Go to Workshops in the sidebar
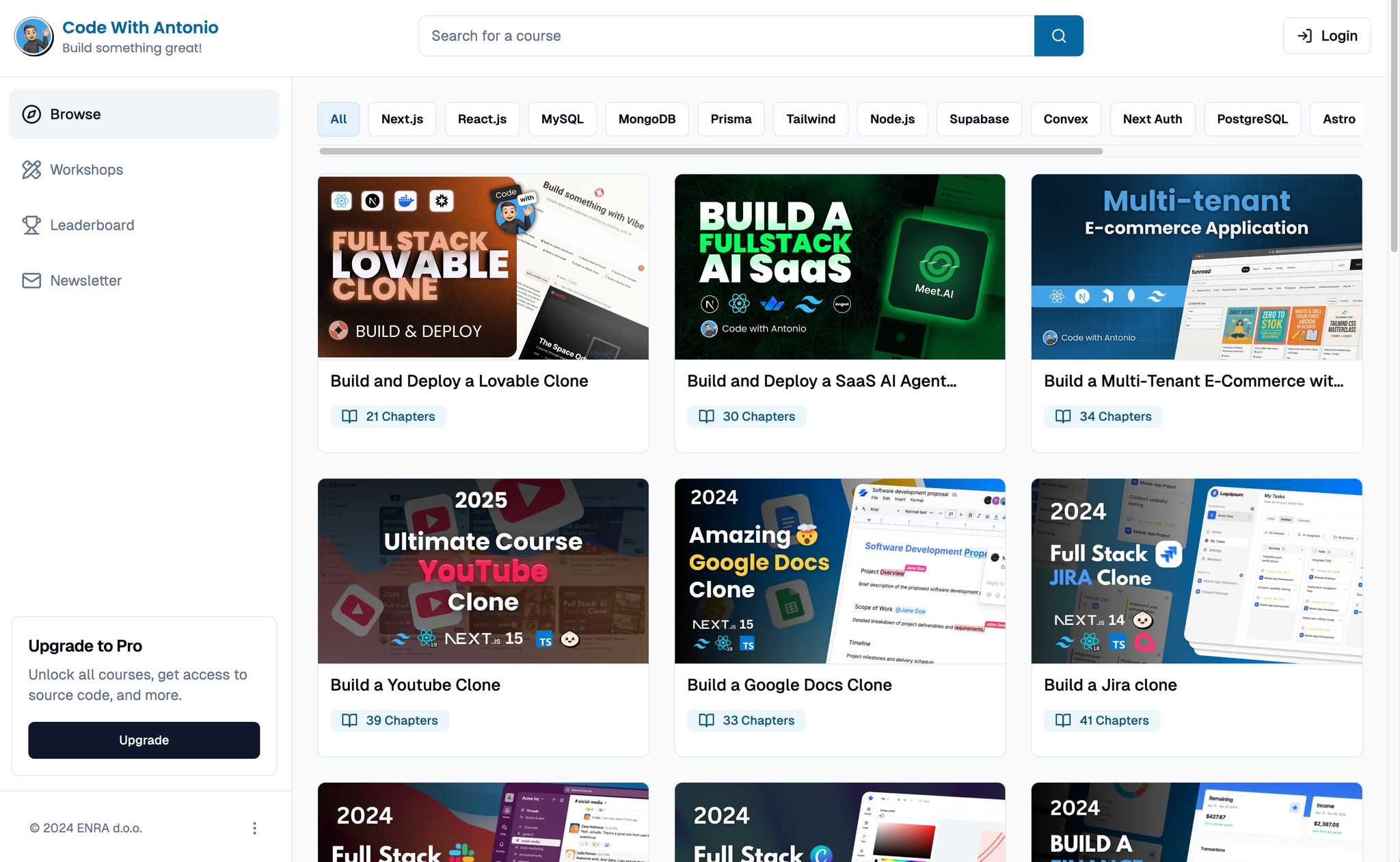Screen dimensions: 1400x862 [144, 170]
